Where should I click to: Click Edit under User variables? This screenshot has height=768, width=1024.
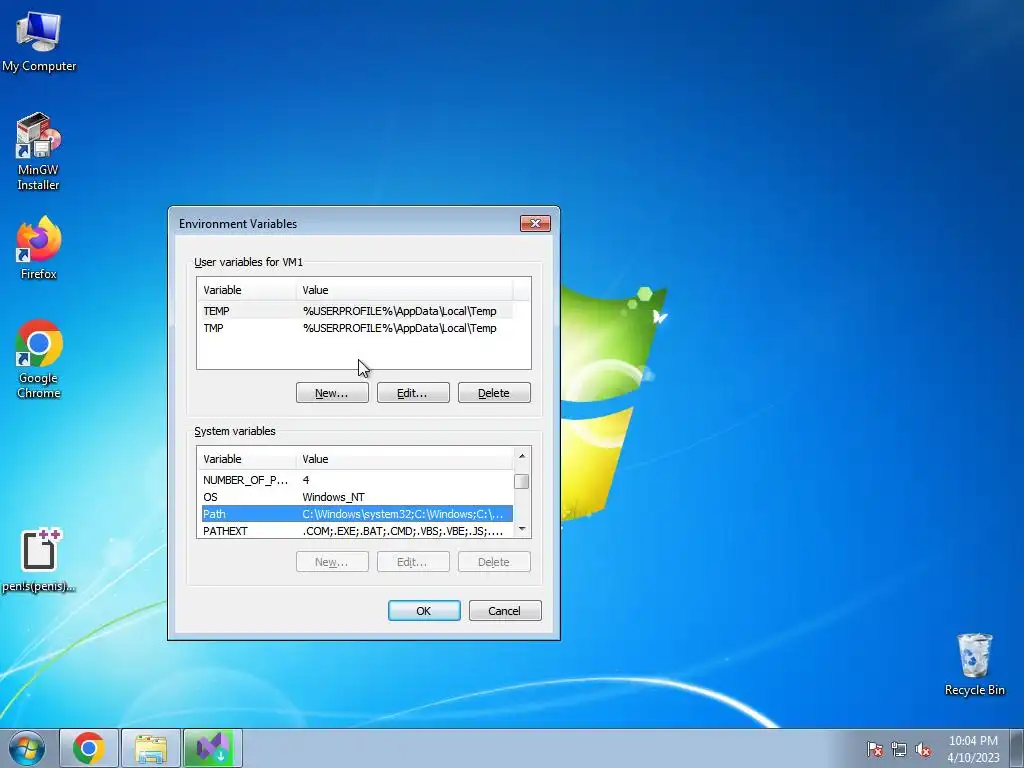tap(413, 392)
